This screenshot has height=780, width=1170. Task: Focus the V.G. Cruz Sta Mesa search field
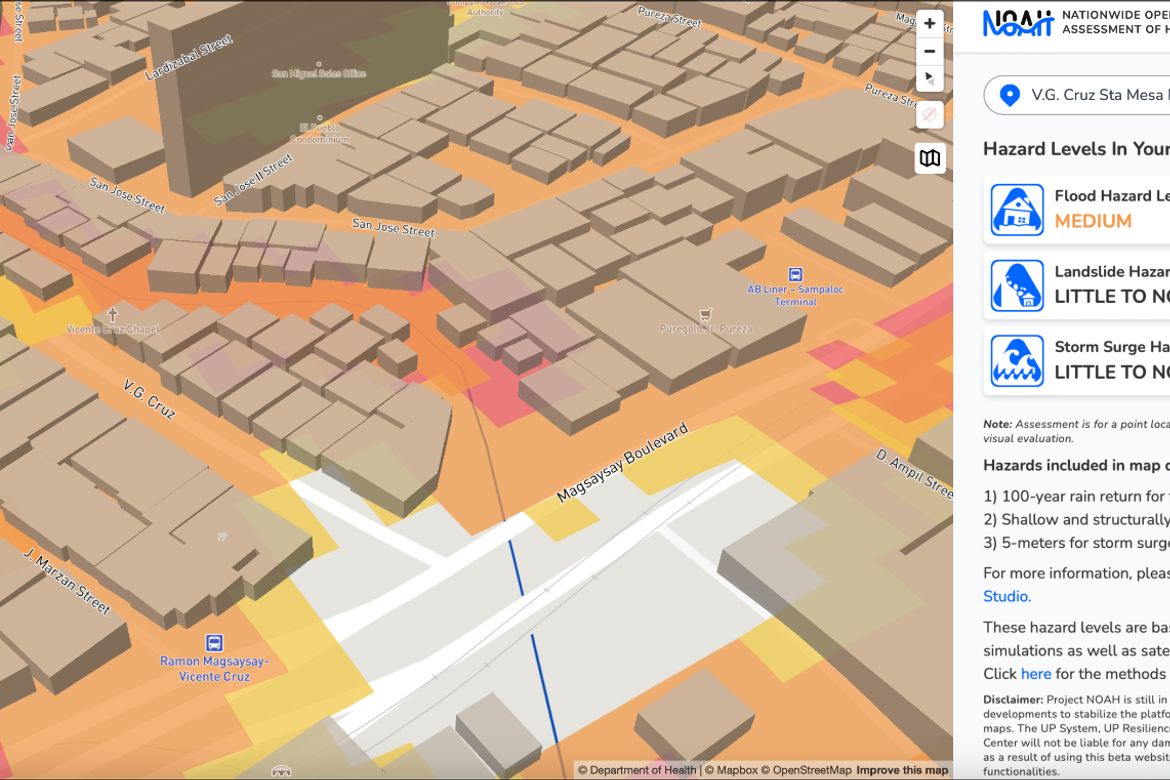pyautogui.click(x=1078, y=95)
